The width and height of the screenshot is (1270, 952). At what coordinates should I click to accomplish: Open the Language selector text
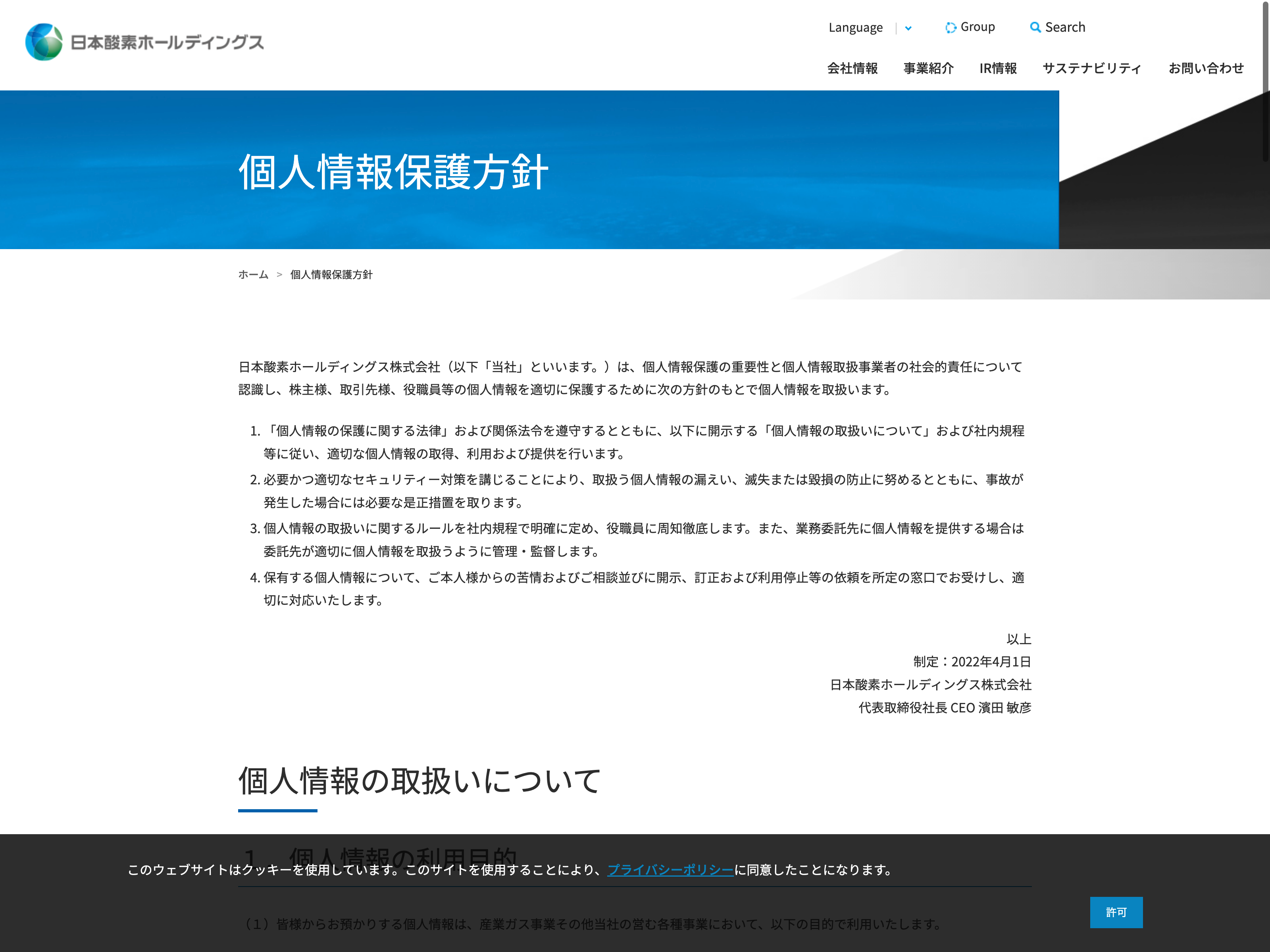[x=855, y=27]
